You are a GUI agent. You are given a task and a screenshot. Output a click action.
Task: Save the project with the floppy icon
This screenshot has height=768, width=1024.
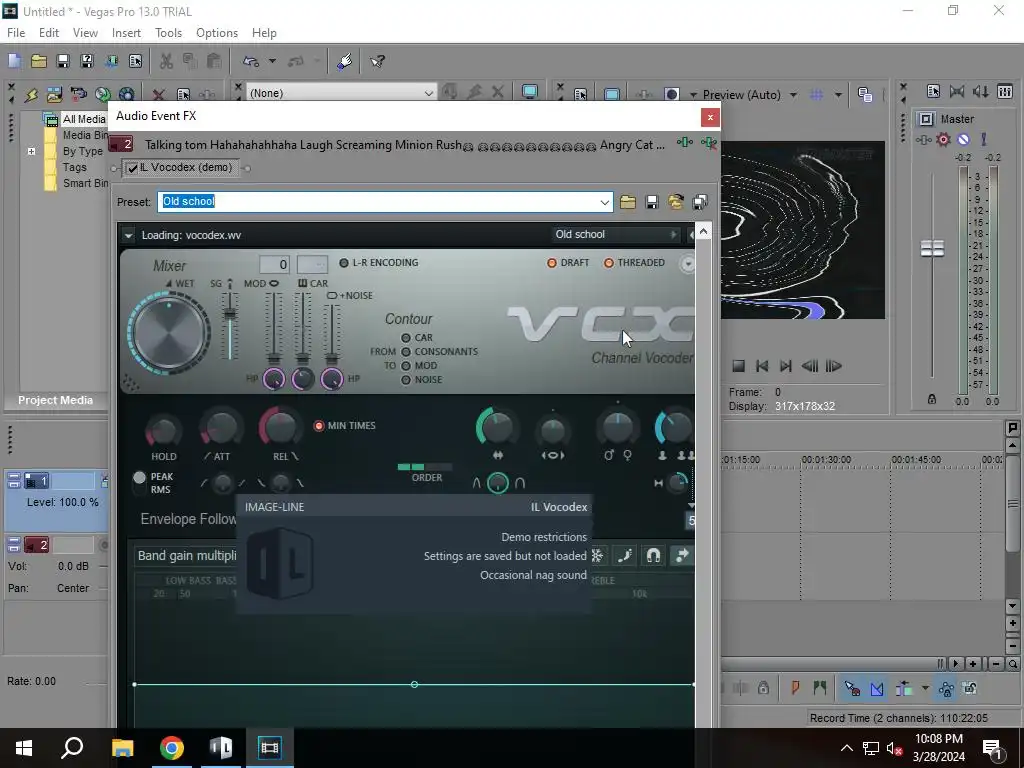(63, 61)
